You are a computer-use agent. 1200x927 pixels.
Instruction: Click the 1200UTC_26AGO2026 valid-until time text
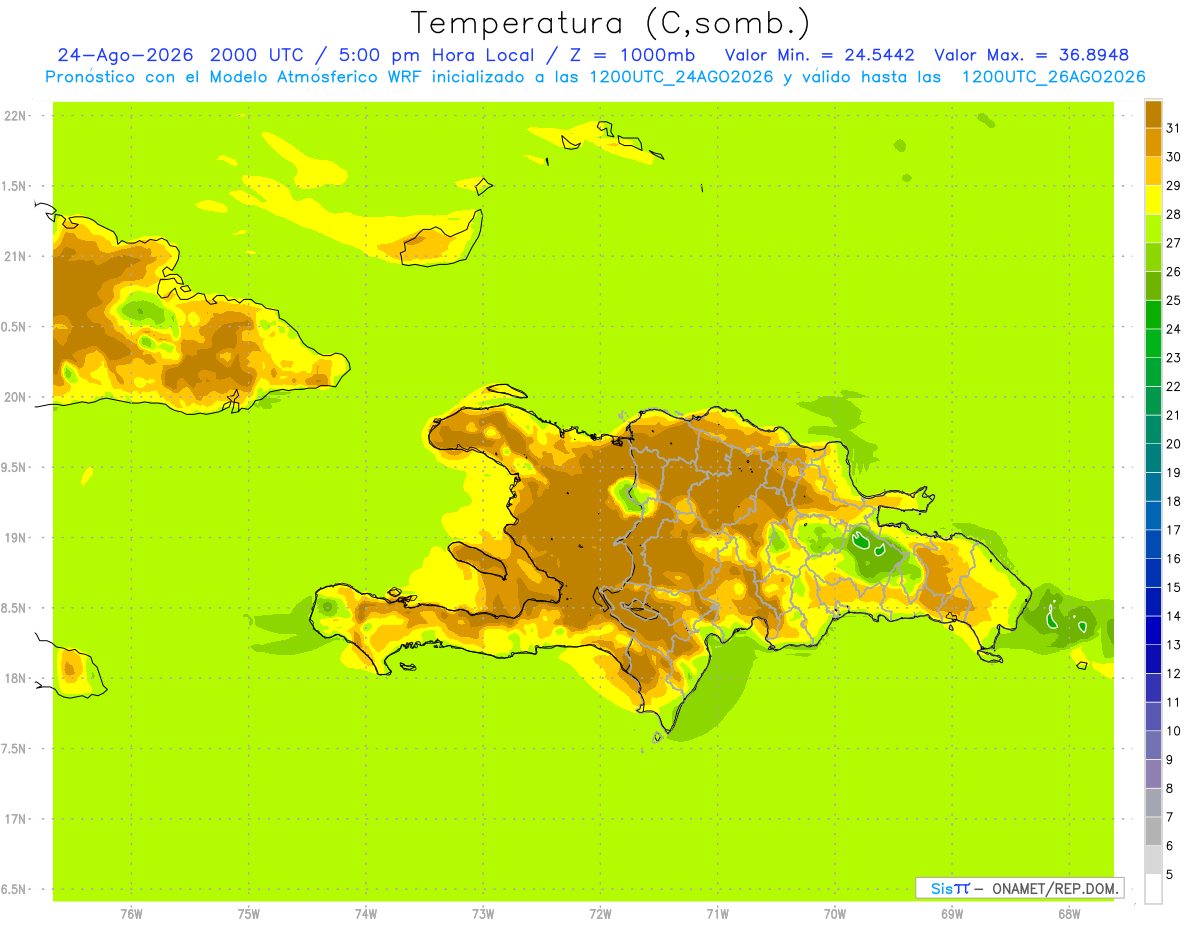[1053, 77]
